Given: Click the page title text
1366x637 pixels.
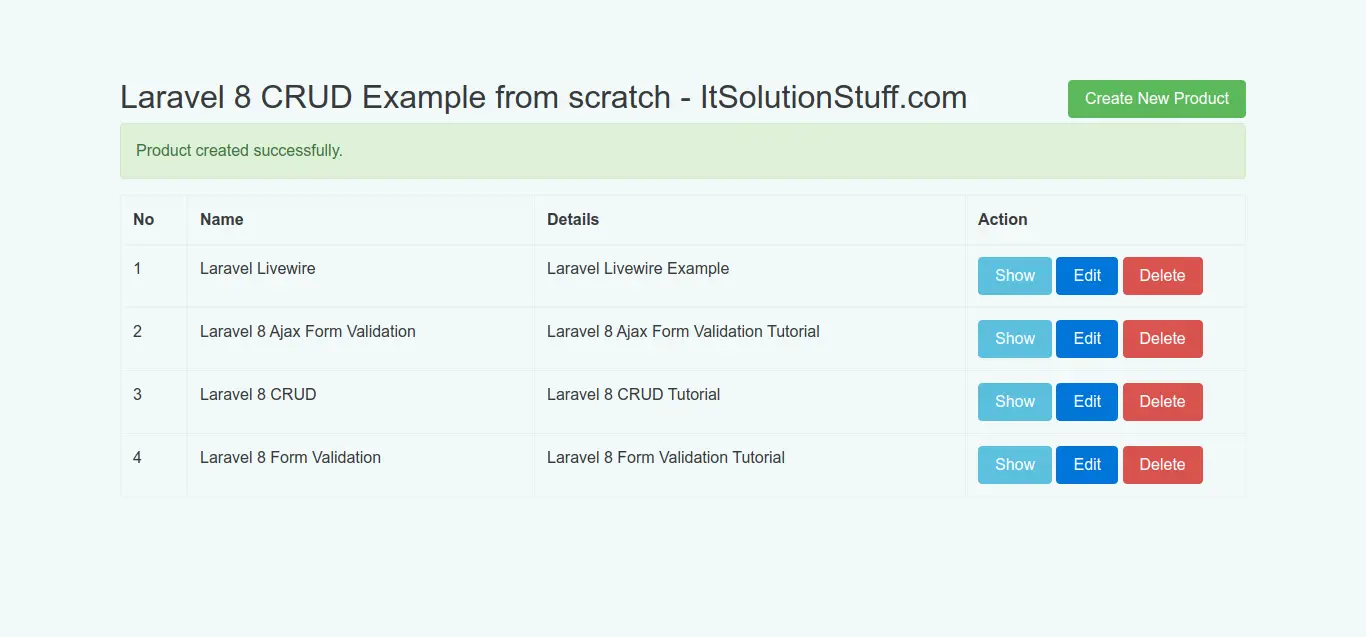Looking at the screenshot, I should click(x=543, y=97).
